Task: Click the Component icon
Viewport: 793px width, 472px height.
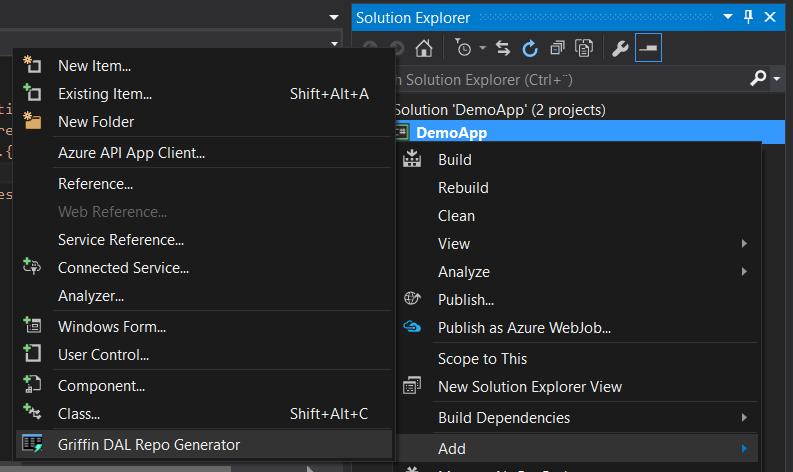Action: [32, 384]
